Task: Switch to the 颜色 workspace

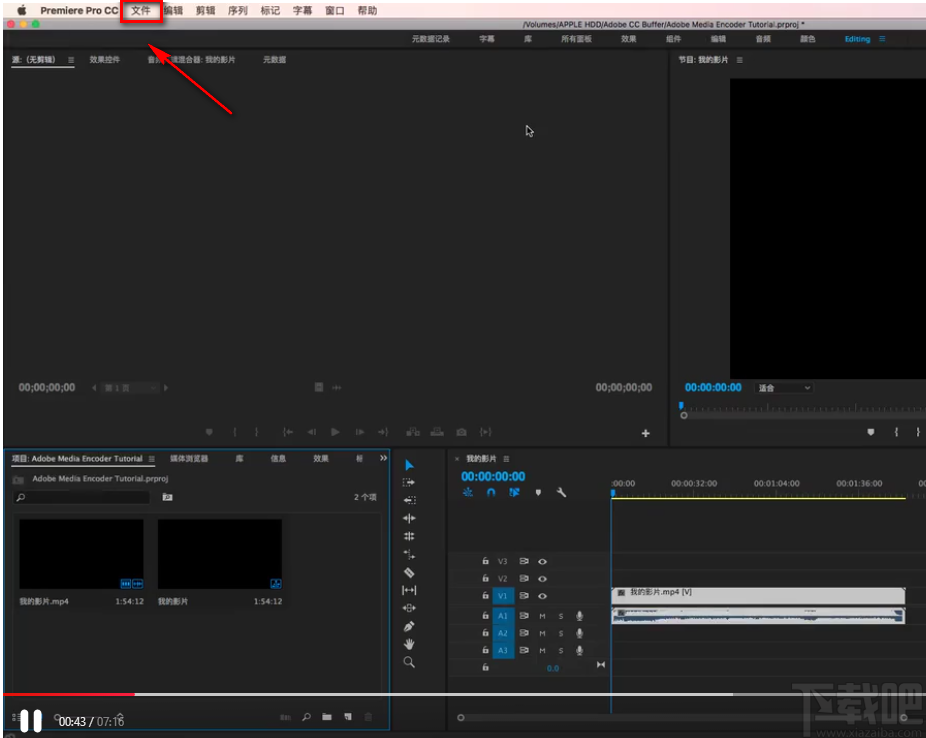Action: 807,39
